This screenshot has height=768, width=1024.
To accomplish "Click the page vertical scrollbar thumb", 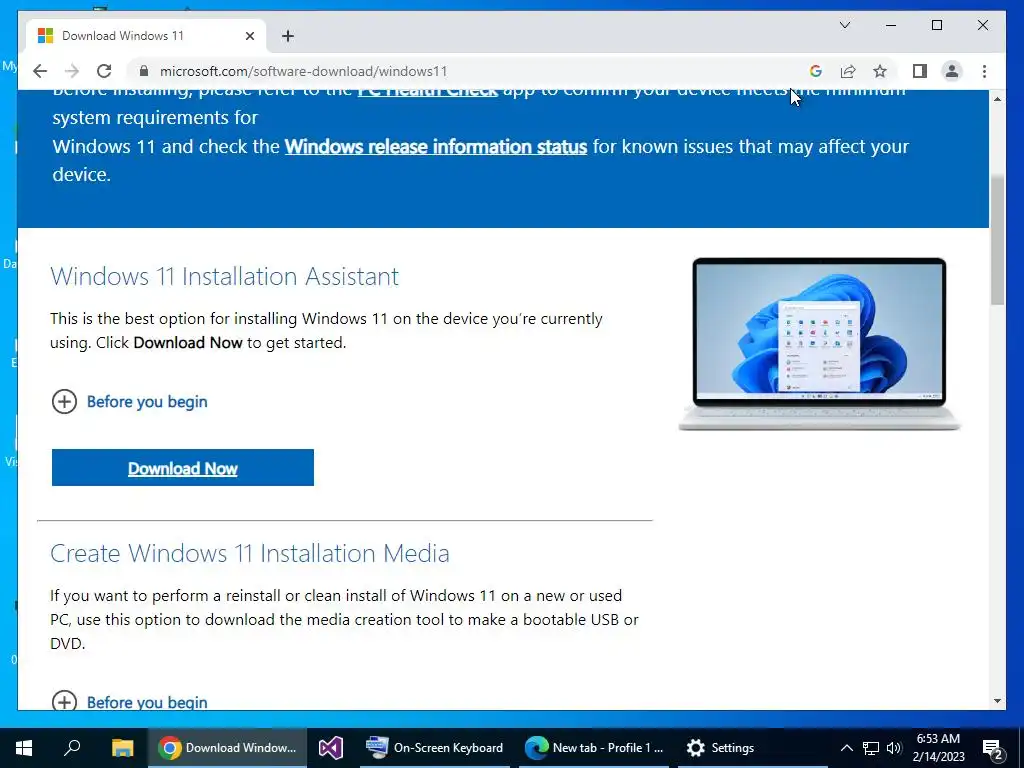I will [x=997, y=240].
